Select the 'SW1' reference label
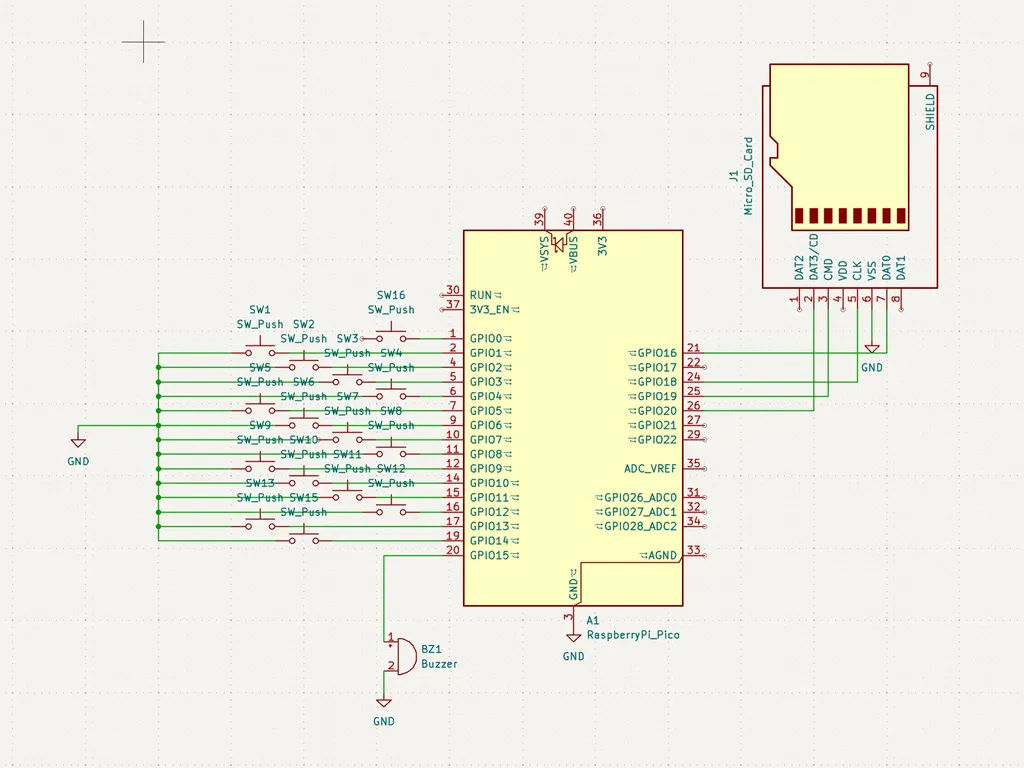 point(260,310)
